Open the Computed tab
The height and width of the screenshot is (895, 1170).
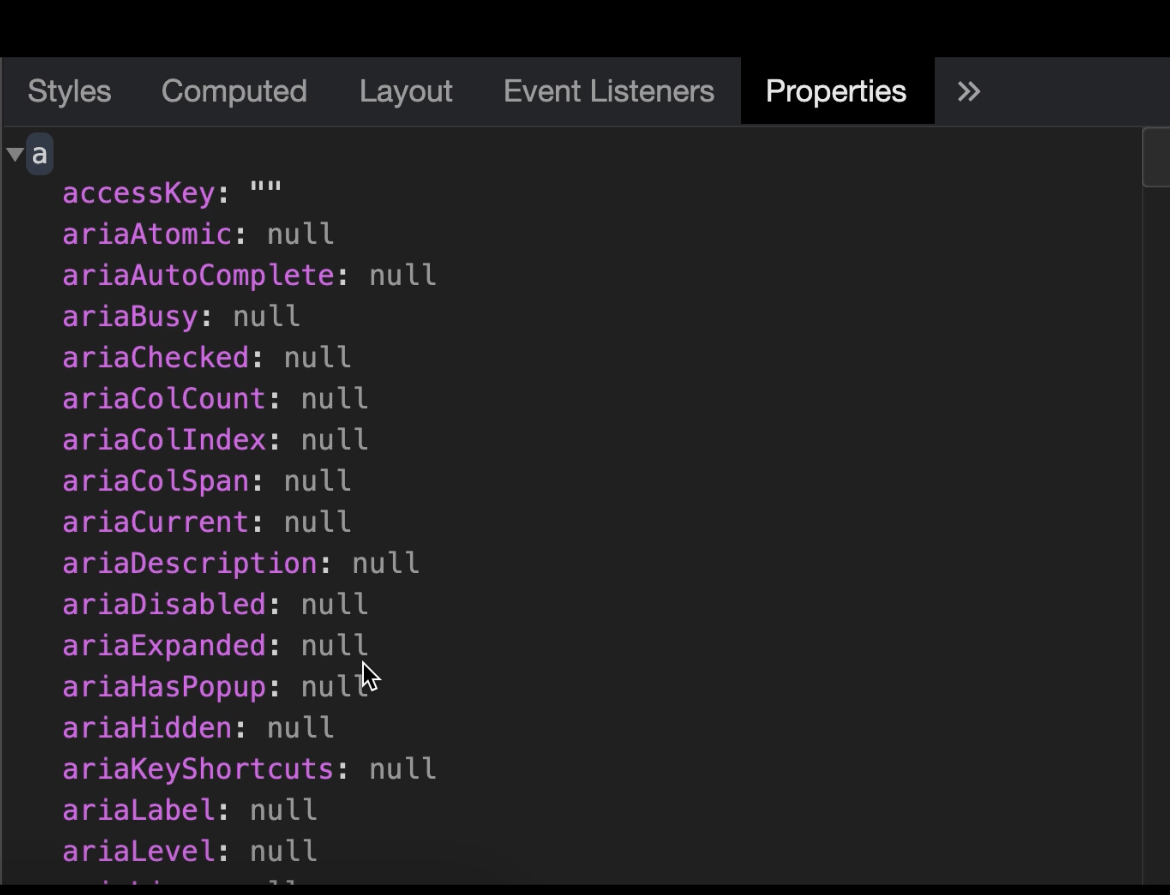coord(234,91)
